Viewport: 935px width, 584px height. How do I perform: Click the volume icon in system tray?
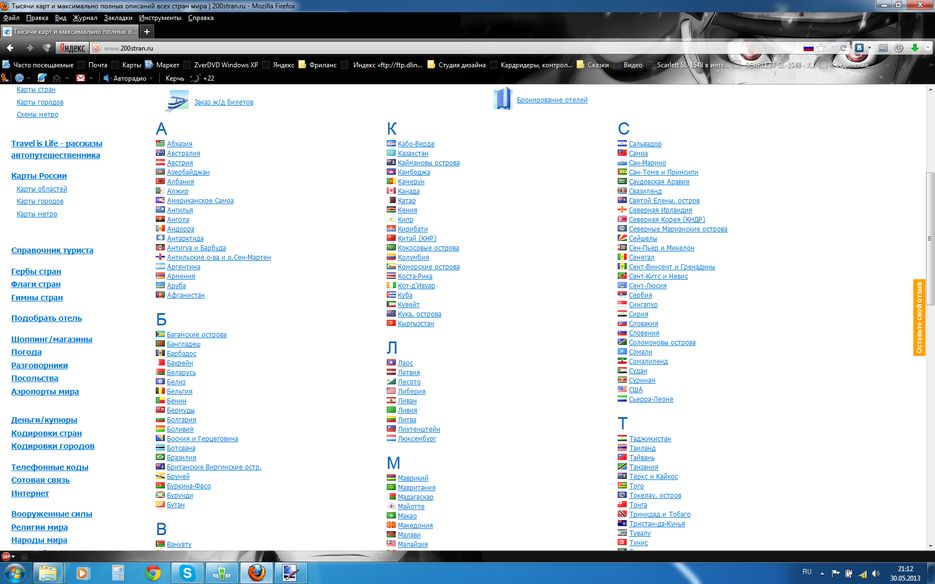[x=875, y=573]
